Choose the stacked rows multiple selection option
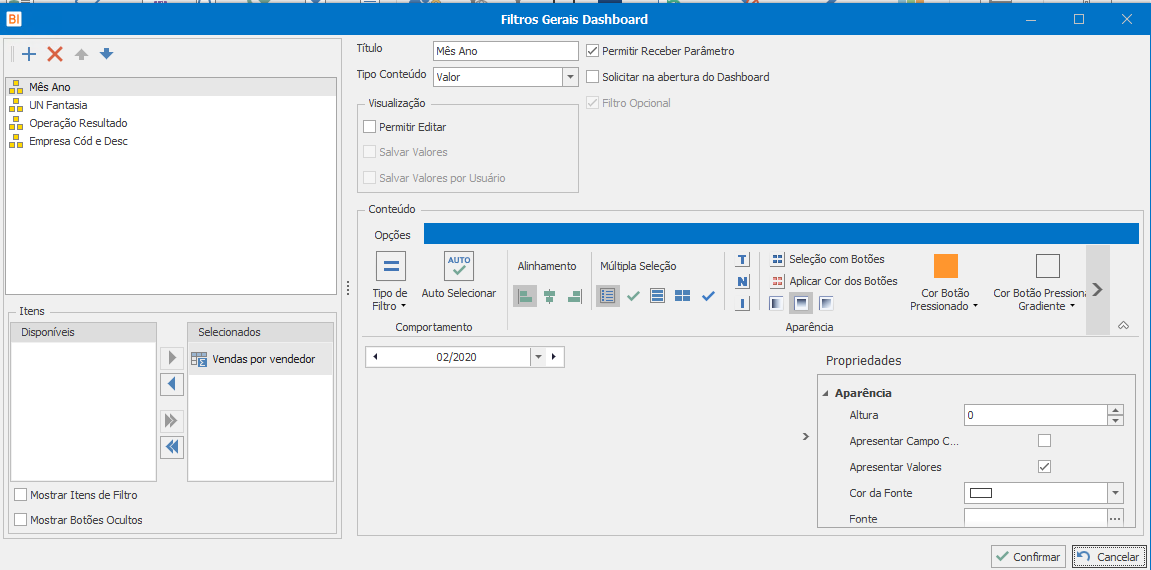This screenshot has height=570, width=1151. 658,296
